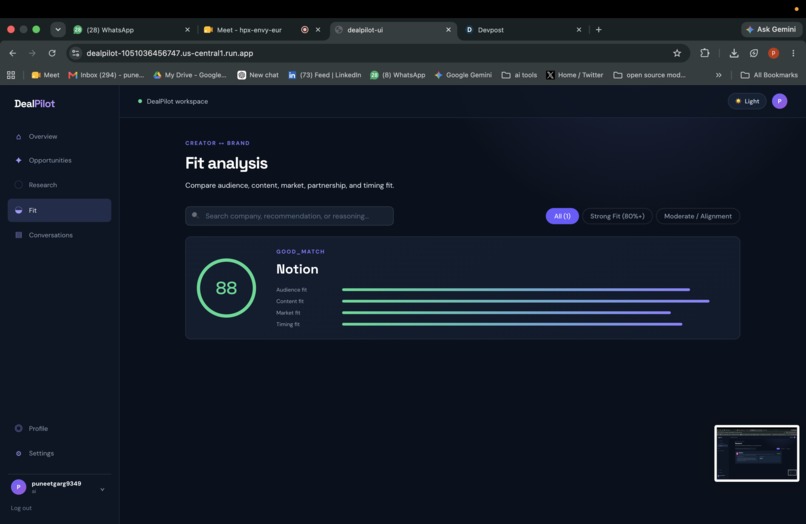Click the Content fit progress bar
Screen dimensions: 806x524
[x=525, y=301]
